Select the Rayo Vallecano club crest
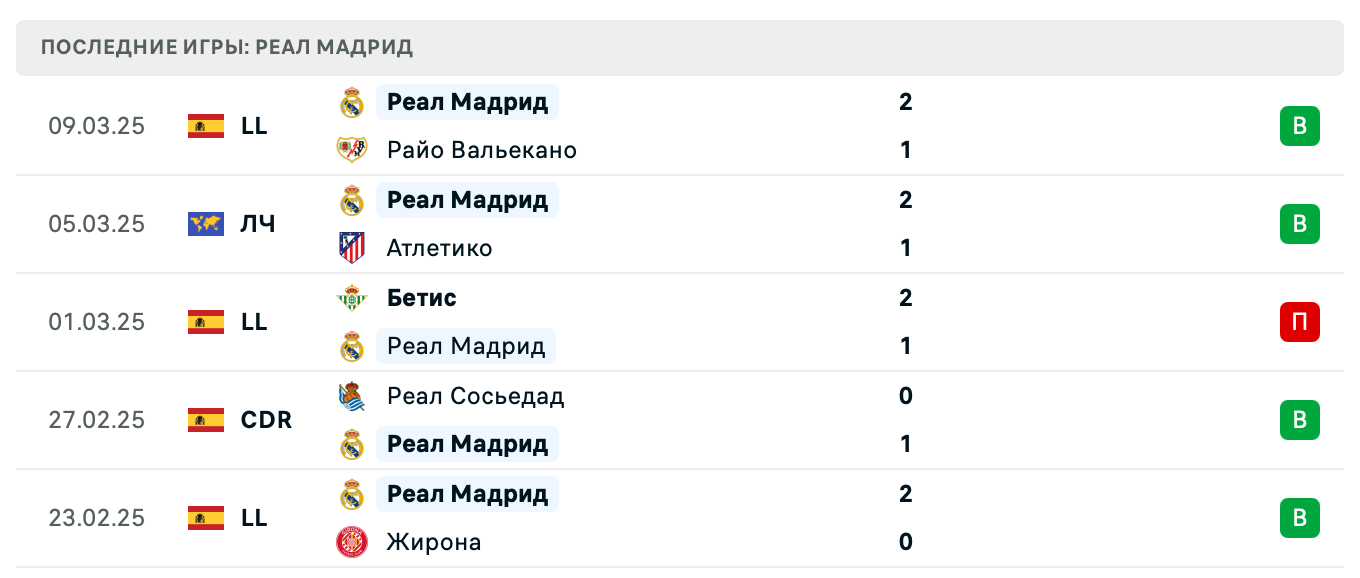Viewport: 1360px width, 578px height. coord(352,150)
